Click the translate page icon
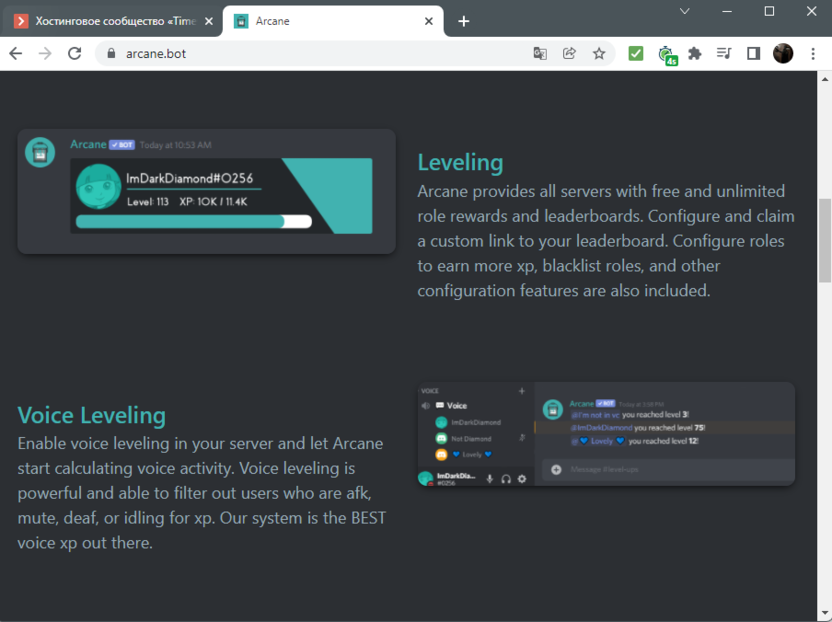Screen dimensions: 832x622 (x=540, y=54)
